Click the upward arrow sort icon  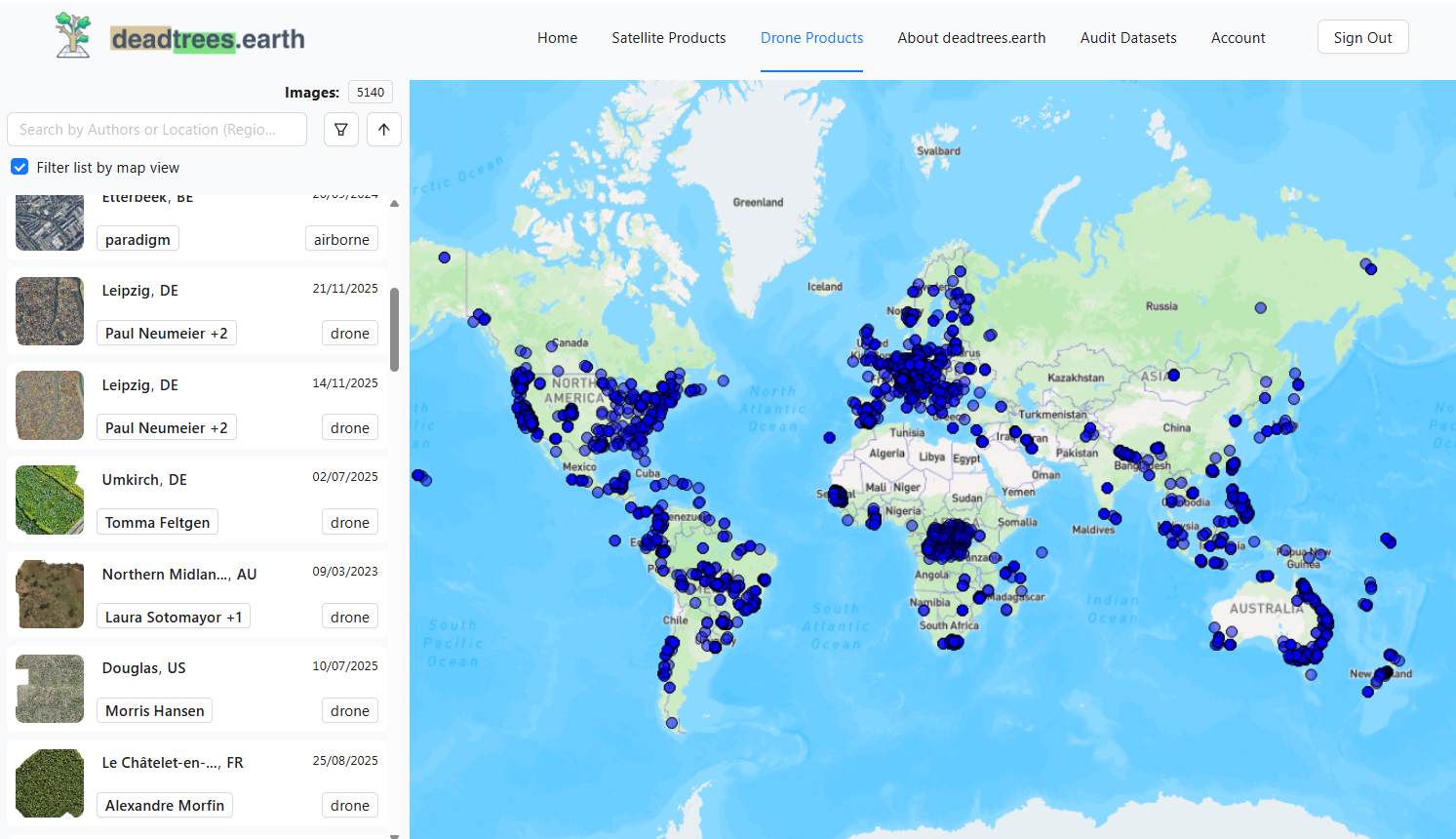click(383, 129)
